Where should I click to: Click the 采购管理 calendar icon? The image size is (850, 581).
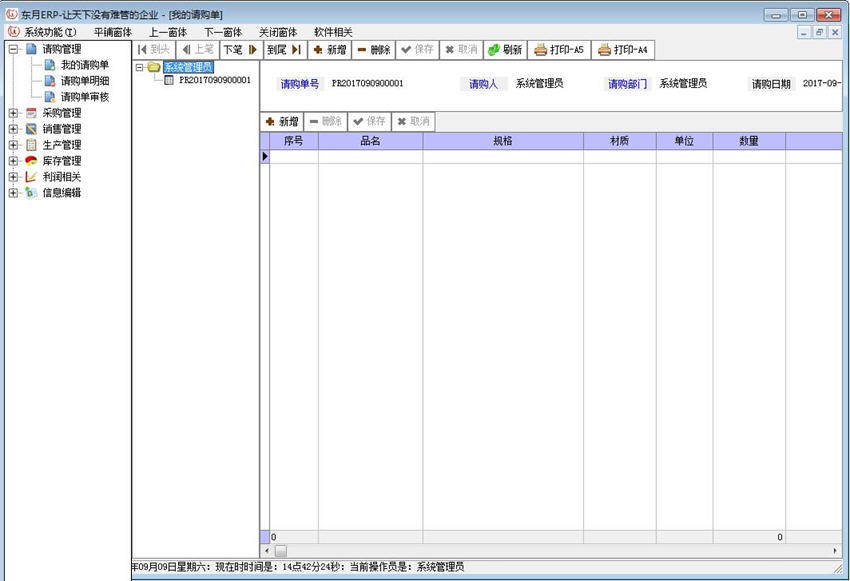(31, 113)
